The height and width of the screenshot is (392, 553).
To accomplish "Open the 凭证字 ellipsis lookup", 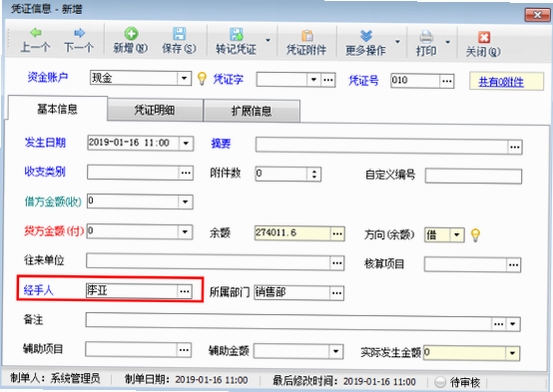I will click(328, 80).
